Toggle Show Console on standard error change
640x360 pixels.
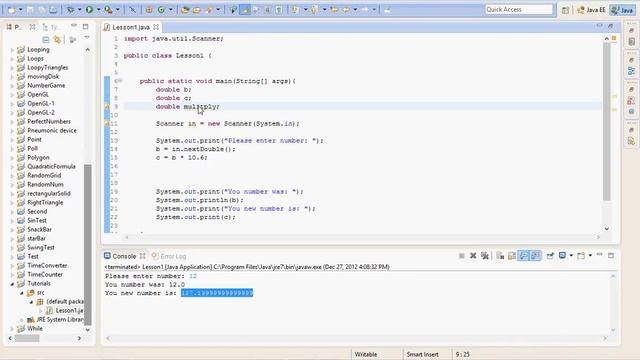535,256
